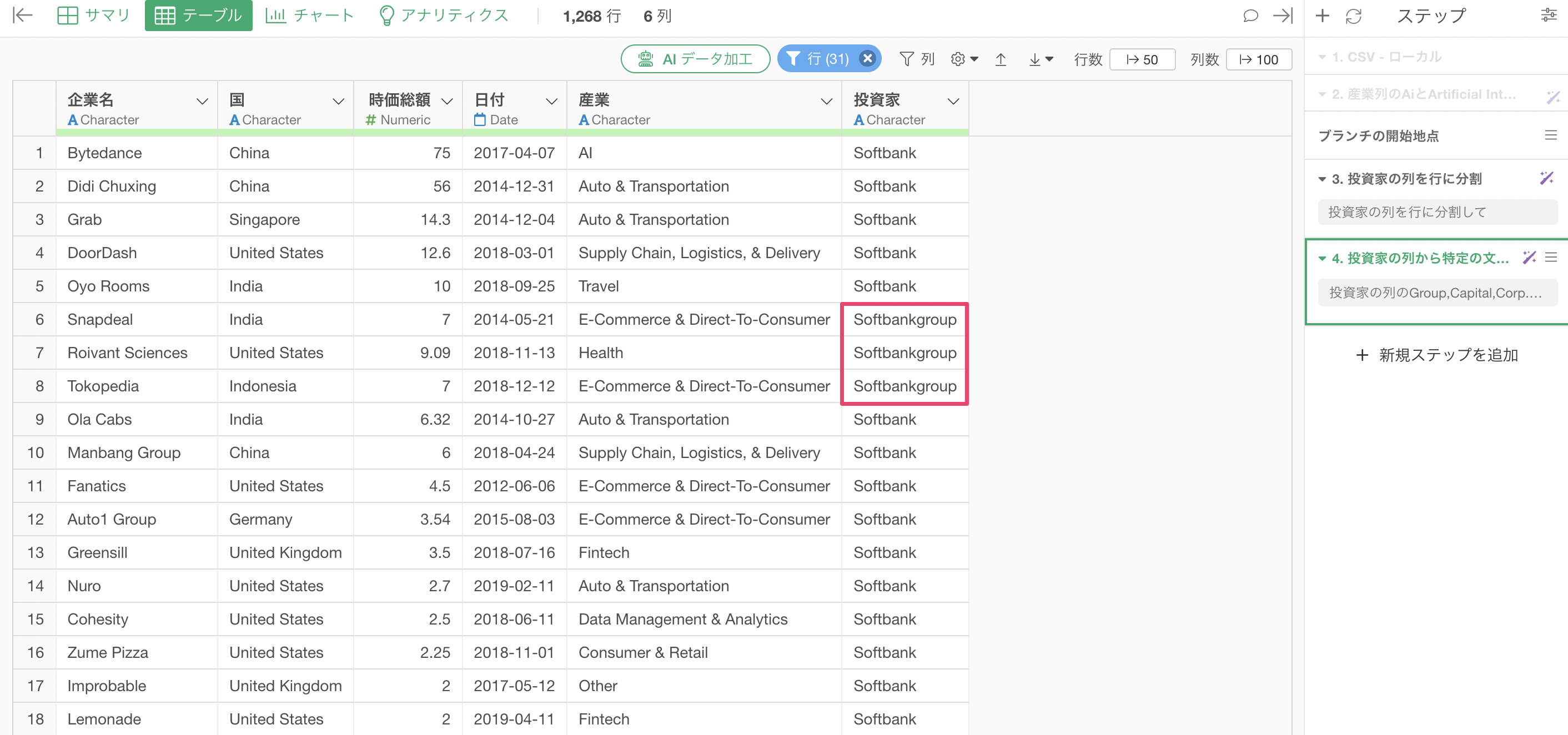Click the AI wand icon on step 4

pyautogui.click(x=1529, y=258)
